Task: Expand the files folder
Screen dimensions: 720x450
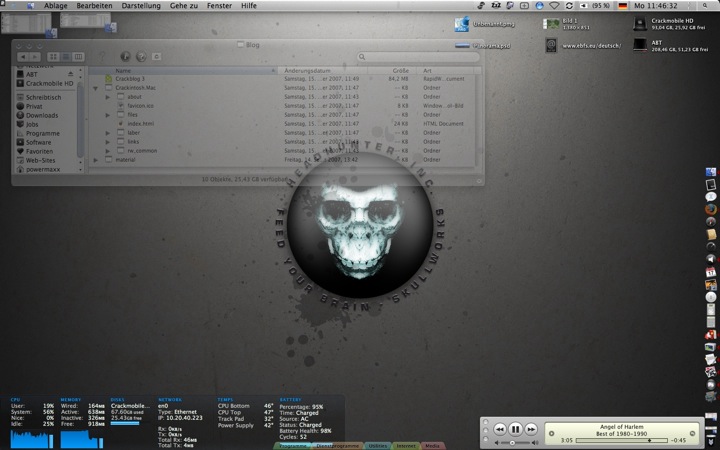Action: [x=107, y=115]
